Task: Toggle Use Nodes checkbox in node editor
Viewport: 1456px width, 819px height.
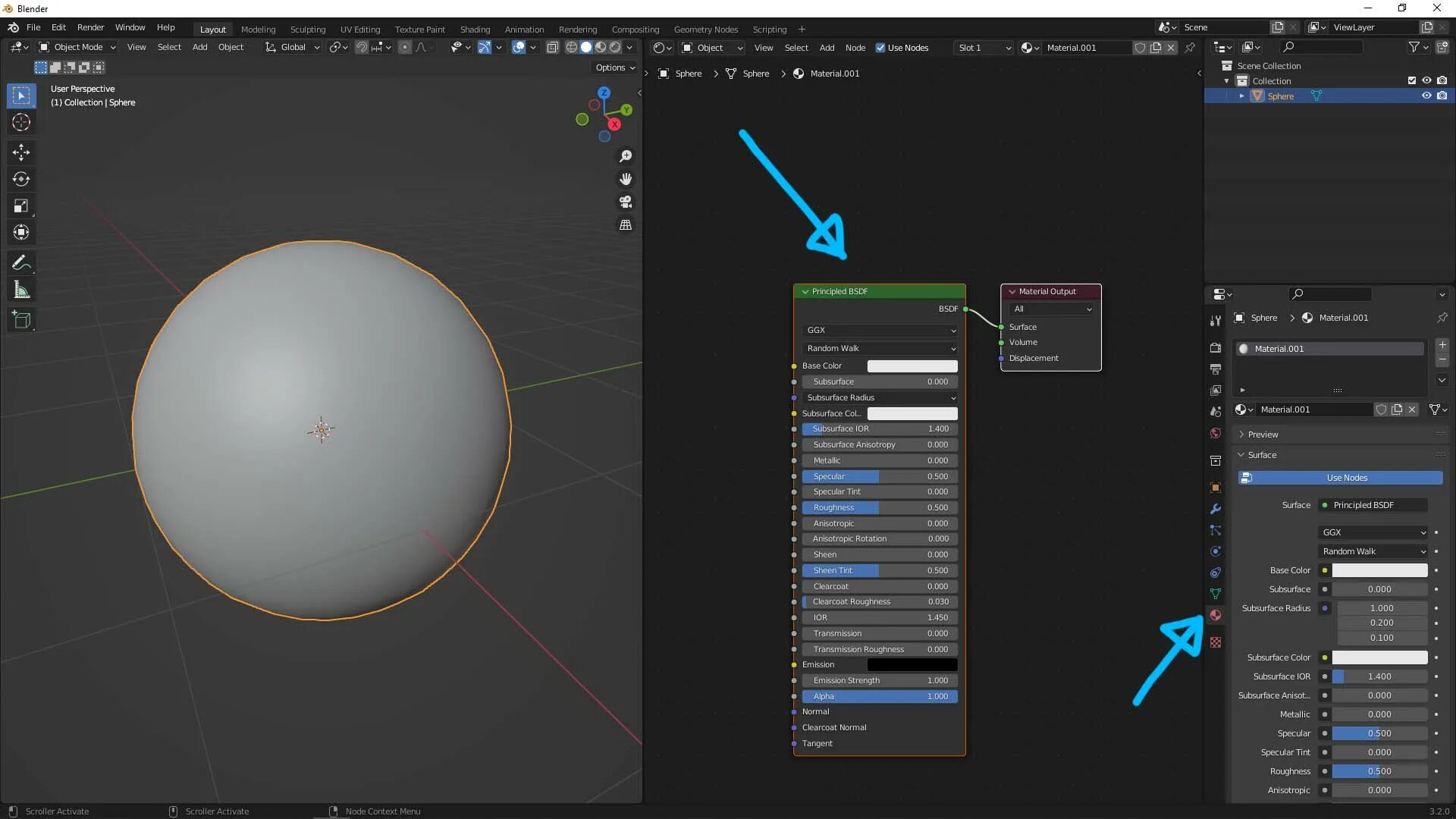Action: click(x=880, y=48)
